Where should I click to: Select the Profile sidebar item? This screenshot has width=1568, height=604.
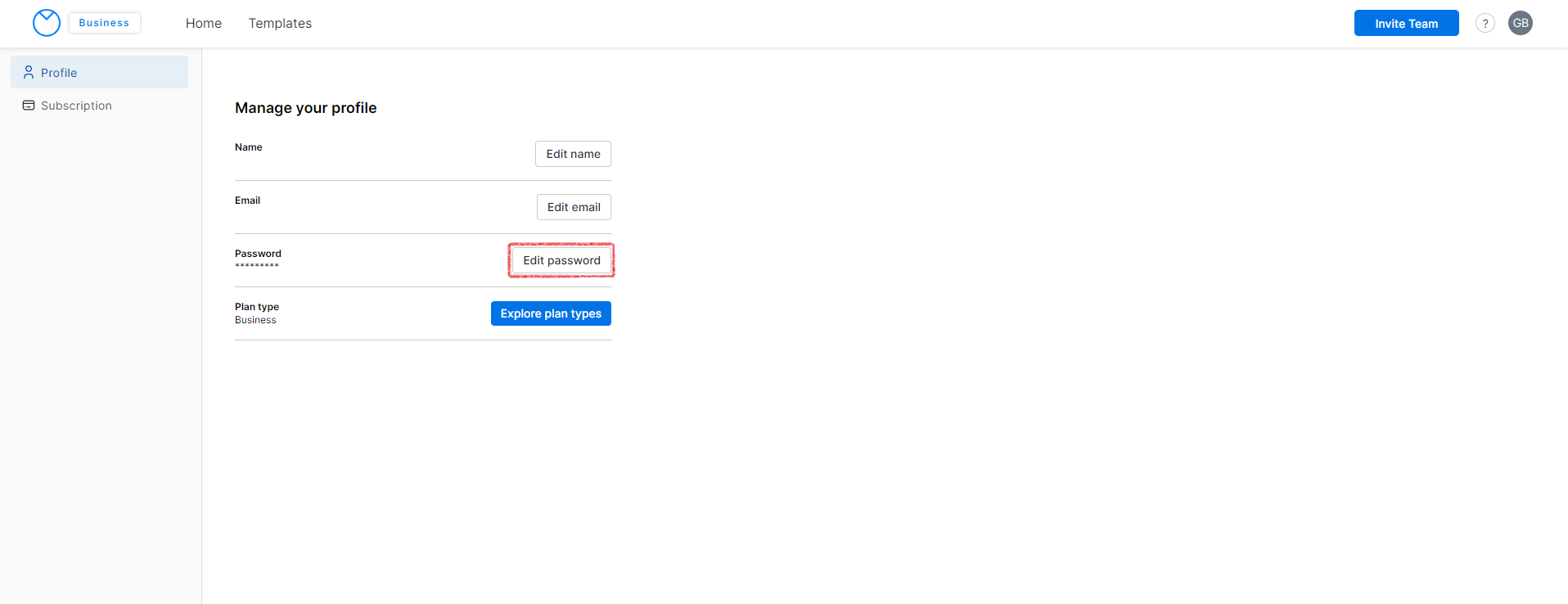point(99,72)
